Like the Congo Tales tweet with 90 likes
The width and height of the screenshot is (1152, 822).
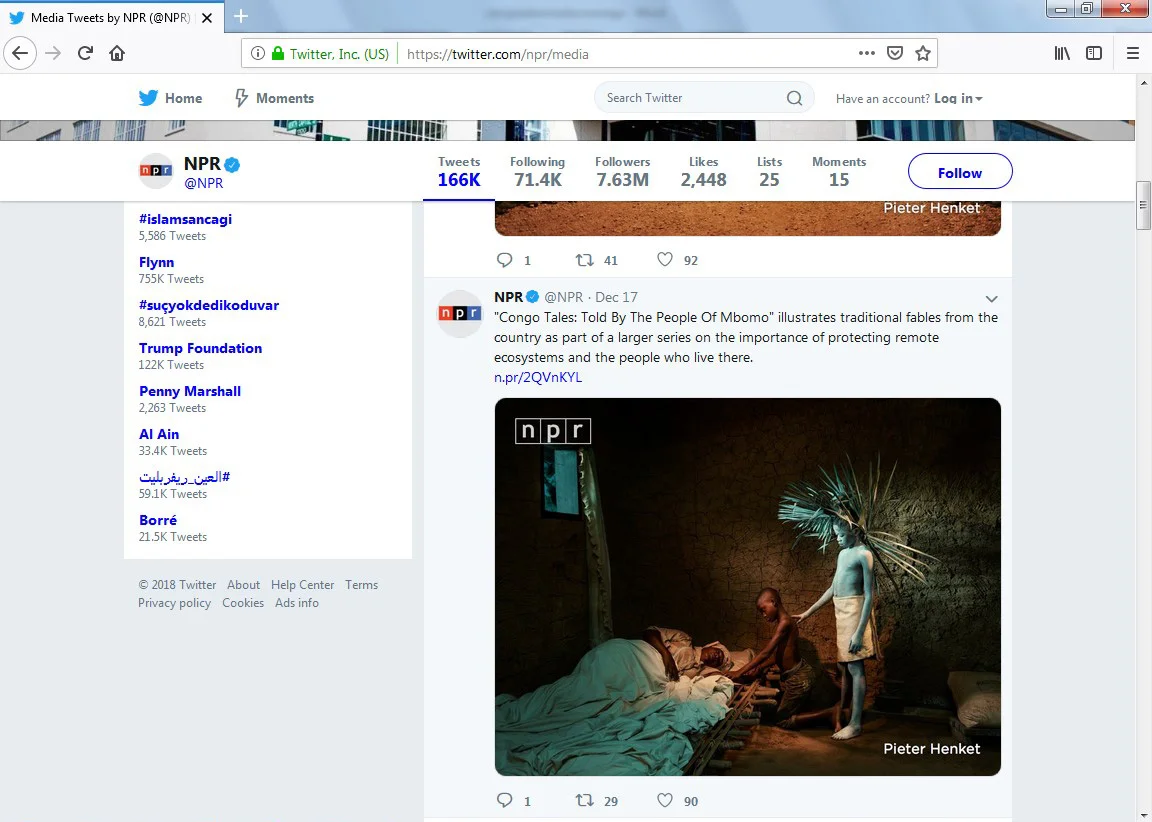click(665, 801)
